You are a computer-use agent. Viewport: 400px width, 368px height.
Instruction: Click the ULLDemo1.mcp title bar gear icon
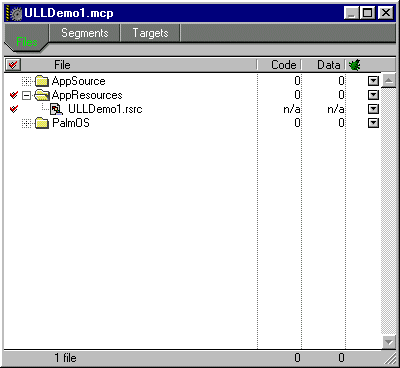pos(14,13)
